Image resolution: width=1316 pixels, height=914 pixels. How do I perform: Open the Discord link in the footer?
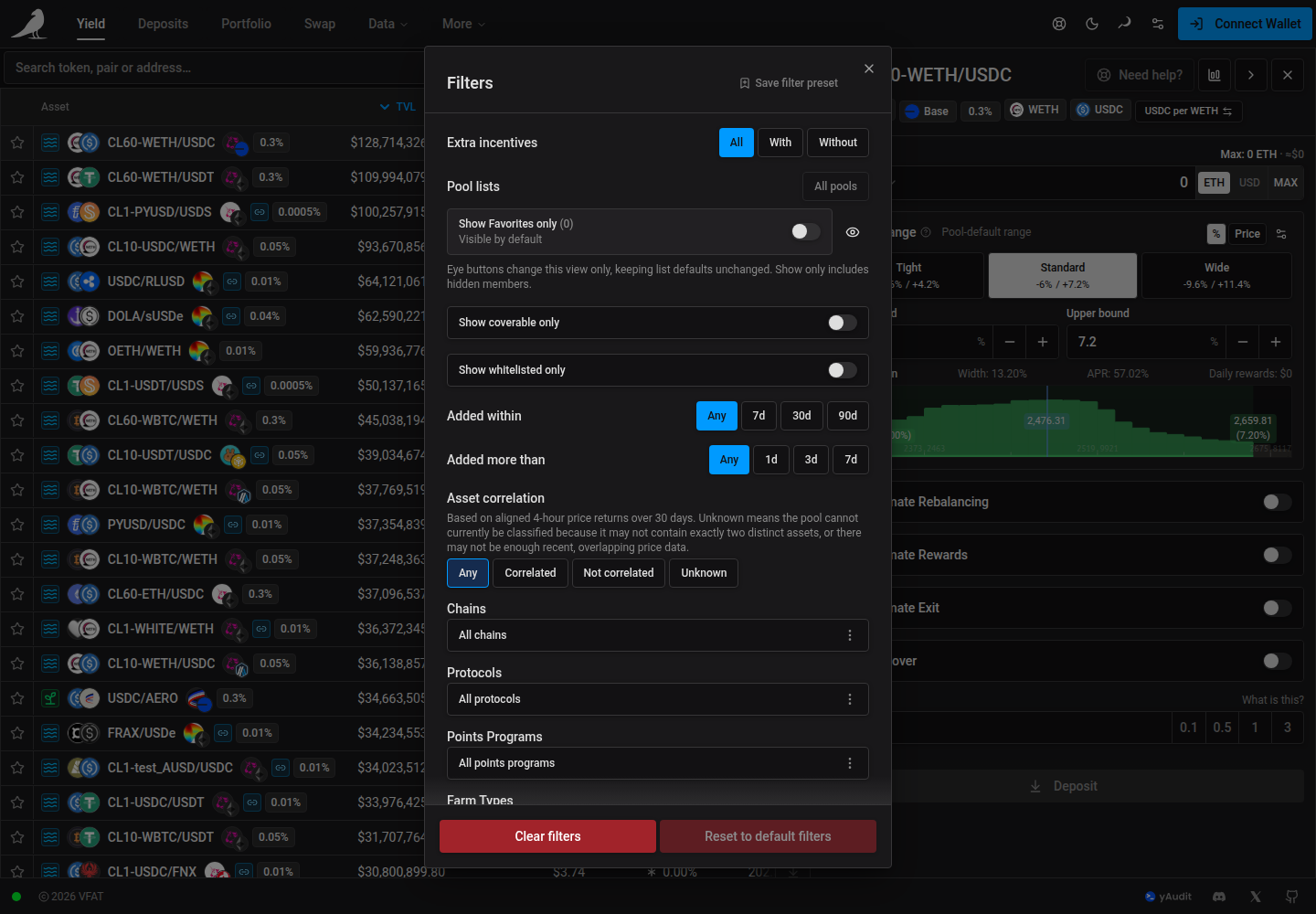pos(1219,897)
